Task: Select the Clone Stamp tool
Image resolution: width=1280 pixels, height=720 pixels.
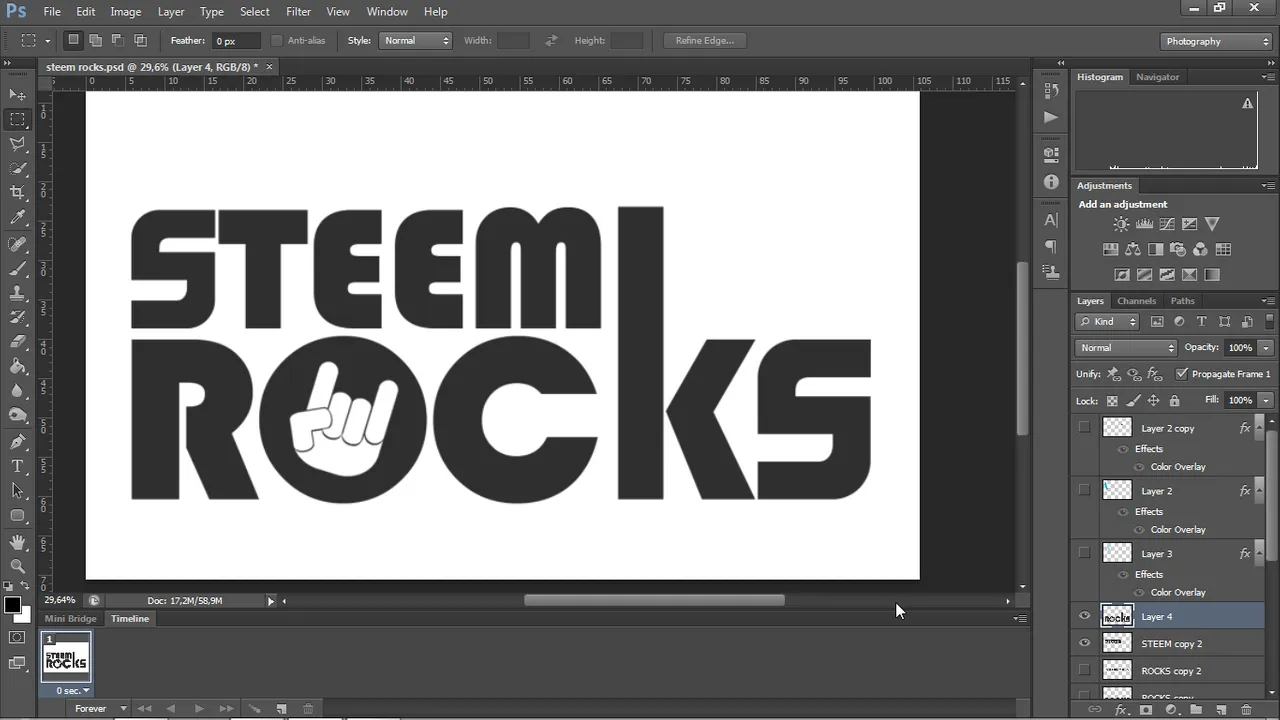Action: tap(17, 293)
